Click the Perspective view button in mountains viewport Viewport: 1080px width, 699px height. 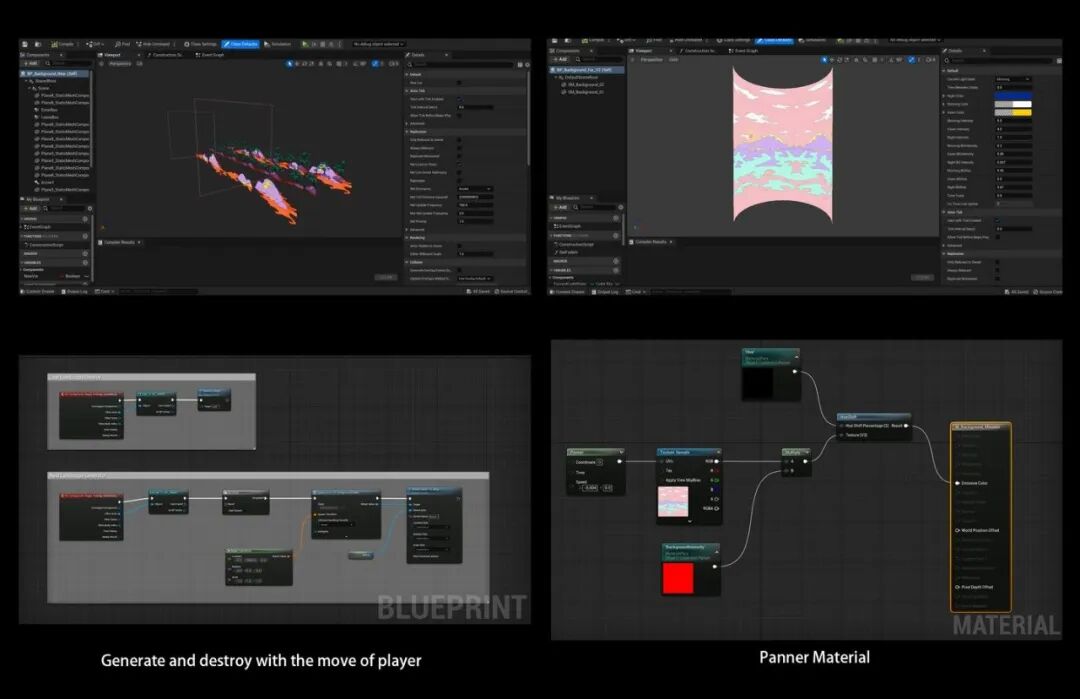pos(119,63)
